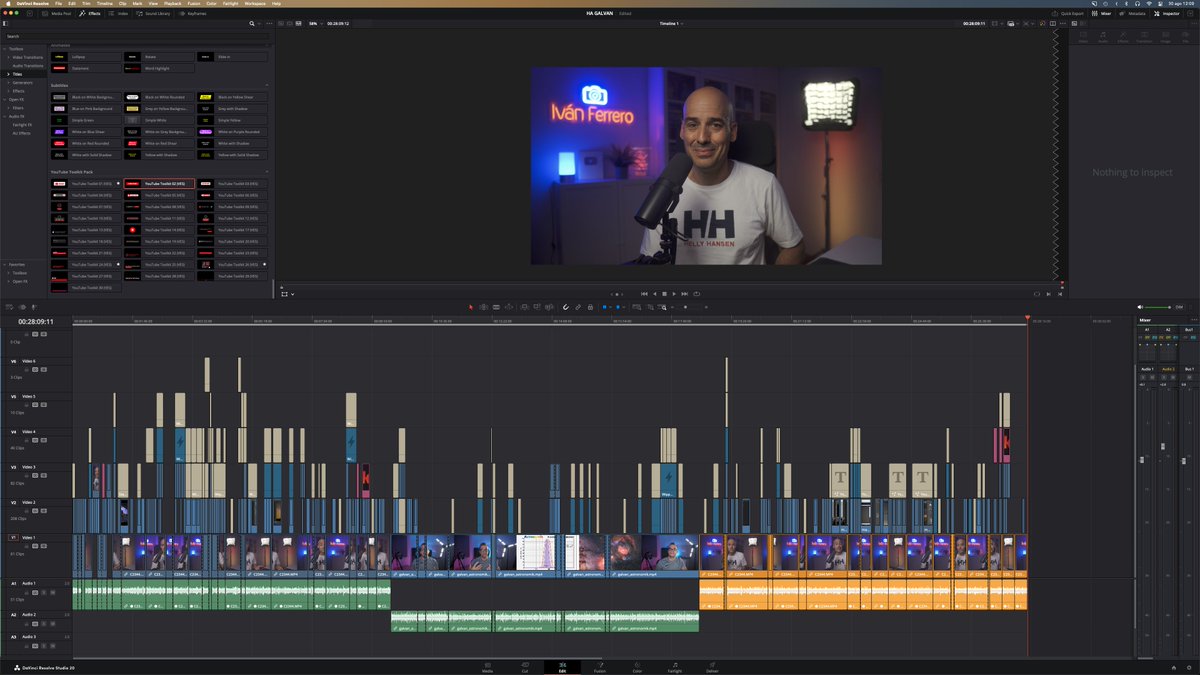
Task: Select the YouTube Toolkit 02 title preset
Action: pos(163,182)
